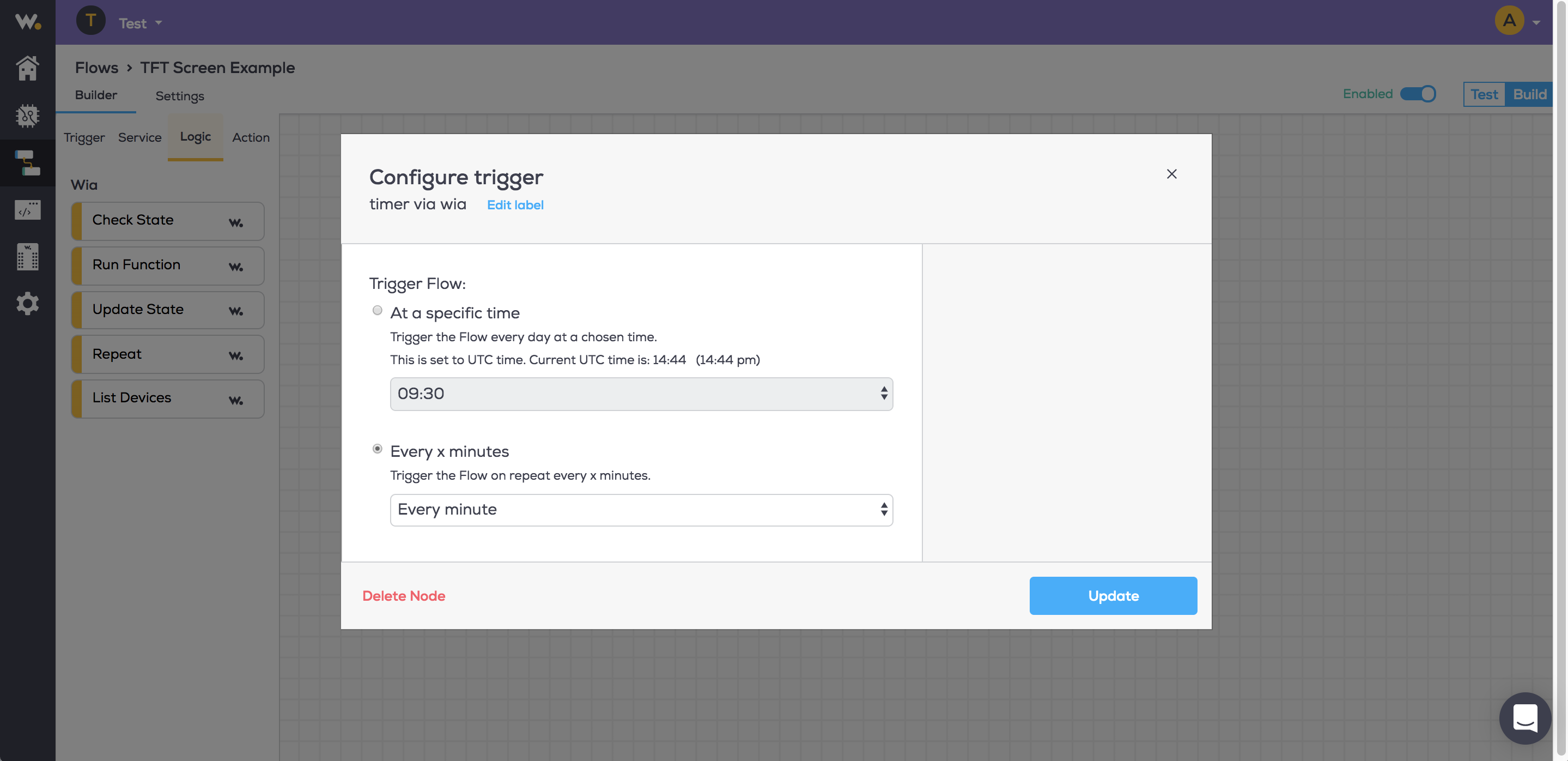Expand the Test space dropdown in header

[141, 23]
